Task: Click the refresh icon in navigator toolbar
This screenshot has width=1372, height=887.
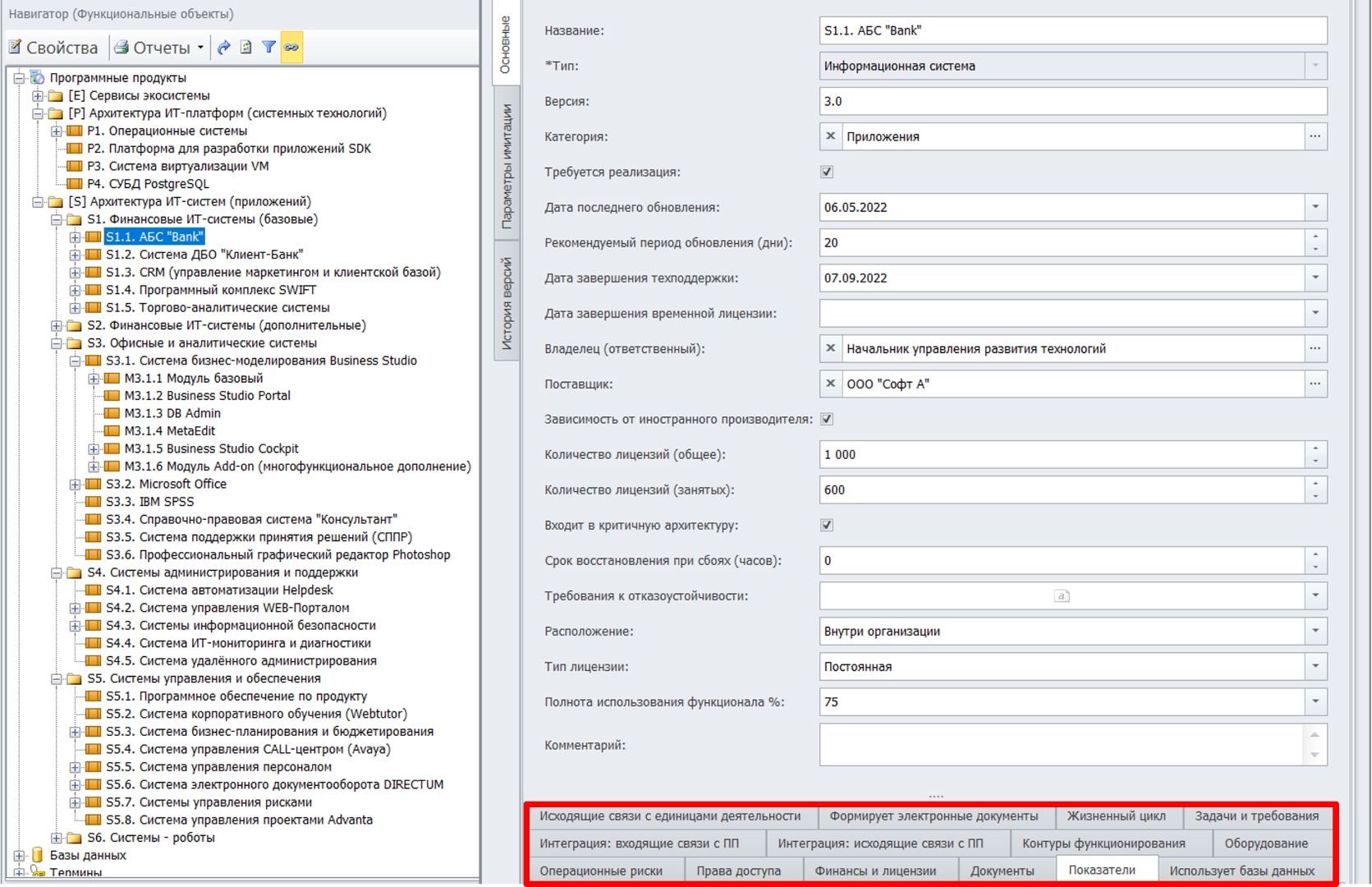Action: [245, 48]
